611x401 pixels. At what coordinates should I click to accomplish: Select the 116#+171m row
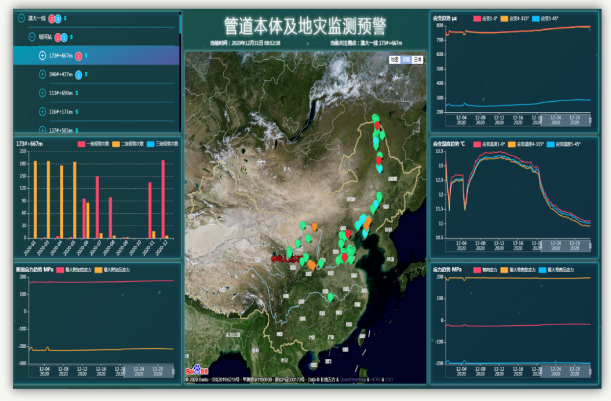pos(97,111)
